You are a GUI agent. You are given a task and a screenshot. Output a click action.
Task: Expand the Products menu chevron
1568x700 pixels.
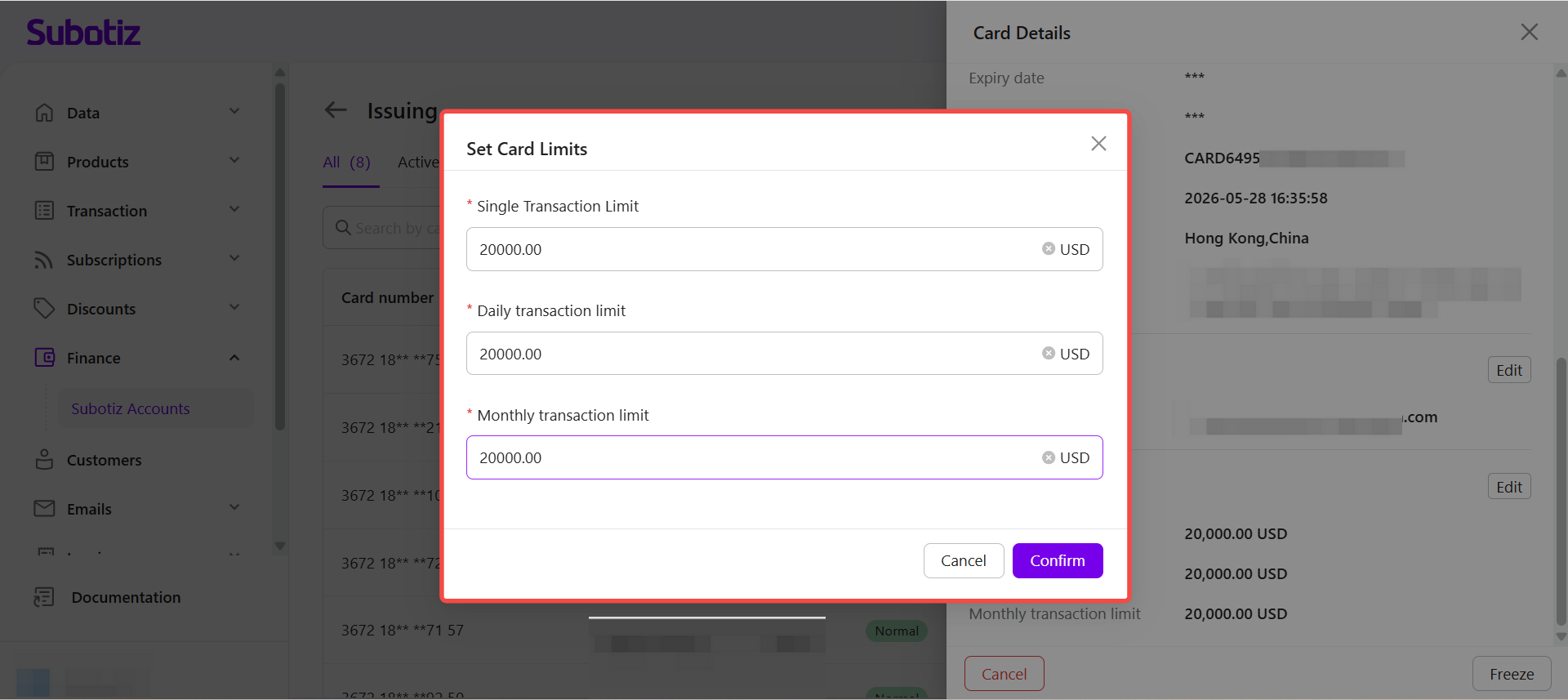tap(234, 160)
